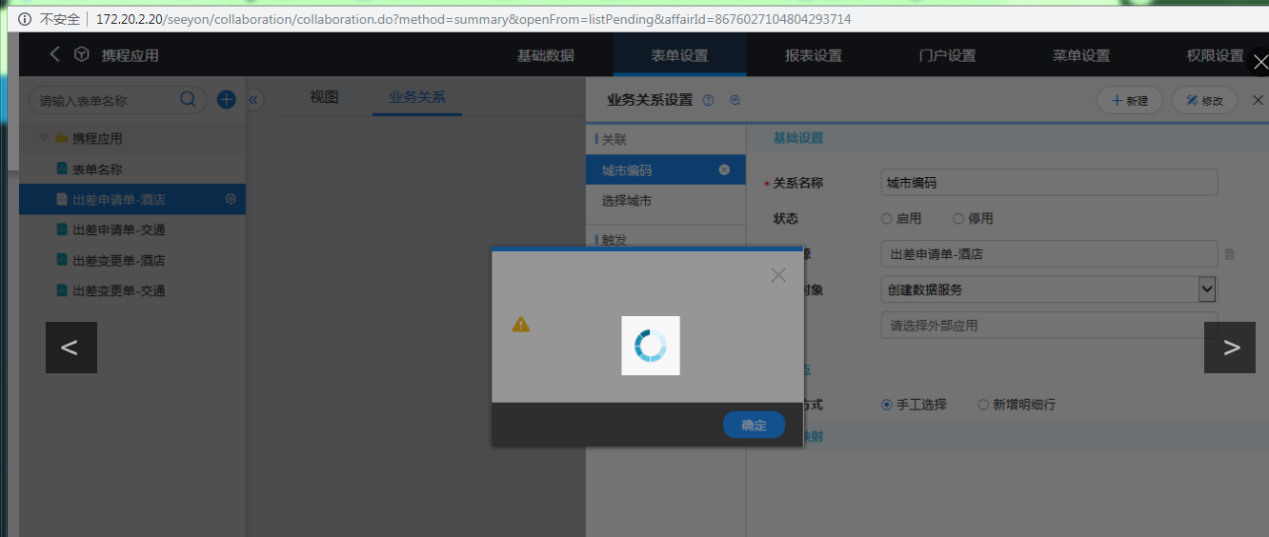
Task: Click the 新建 button
Action: [x=1129, y=100]
